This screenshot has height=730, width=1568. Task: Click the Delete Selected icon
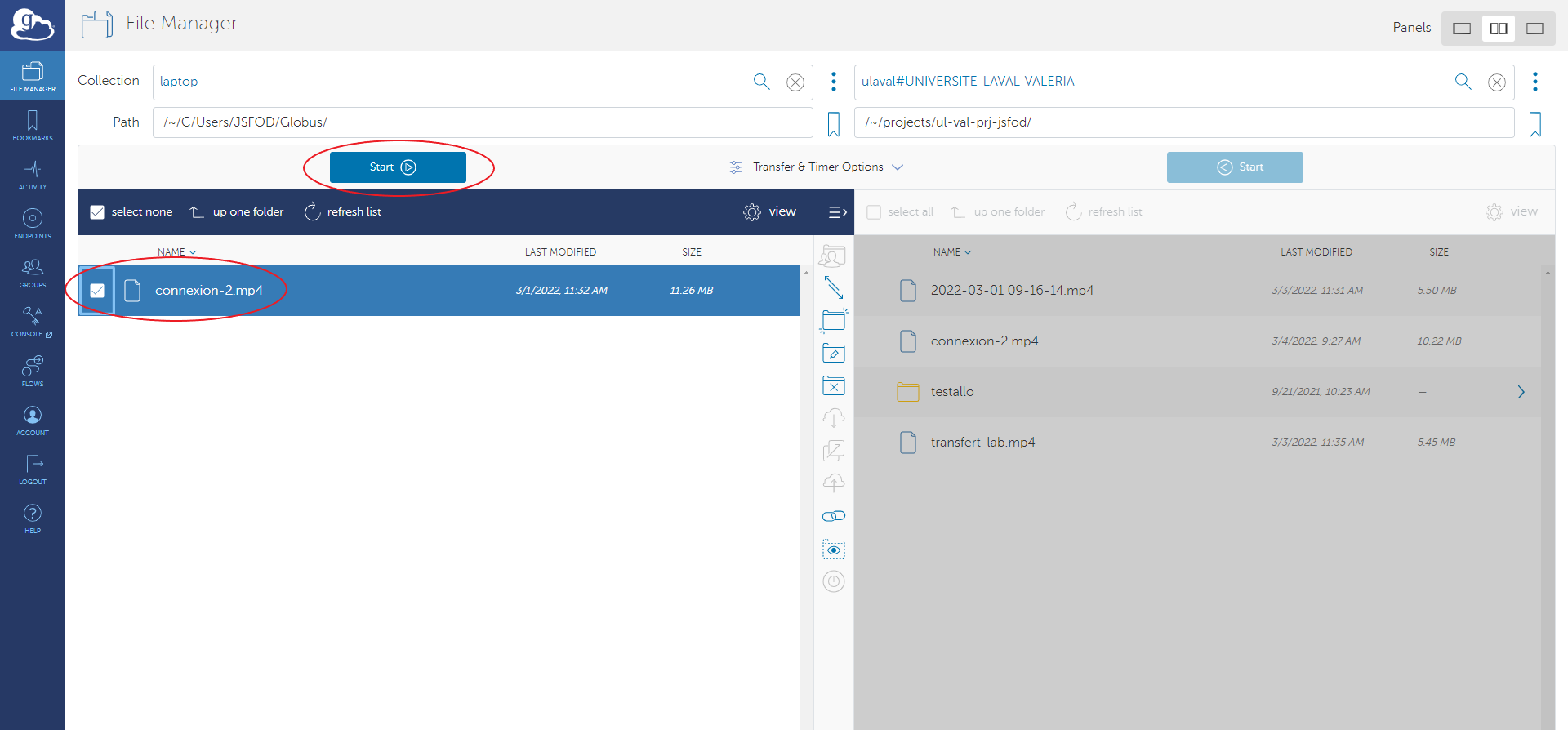pos(833,385)
